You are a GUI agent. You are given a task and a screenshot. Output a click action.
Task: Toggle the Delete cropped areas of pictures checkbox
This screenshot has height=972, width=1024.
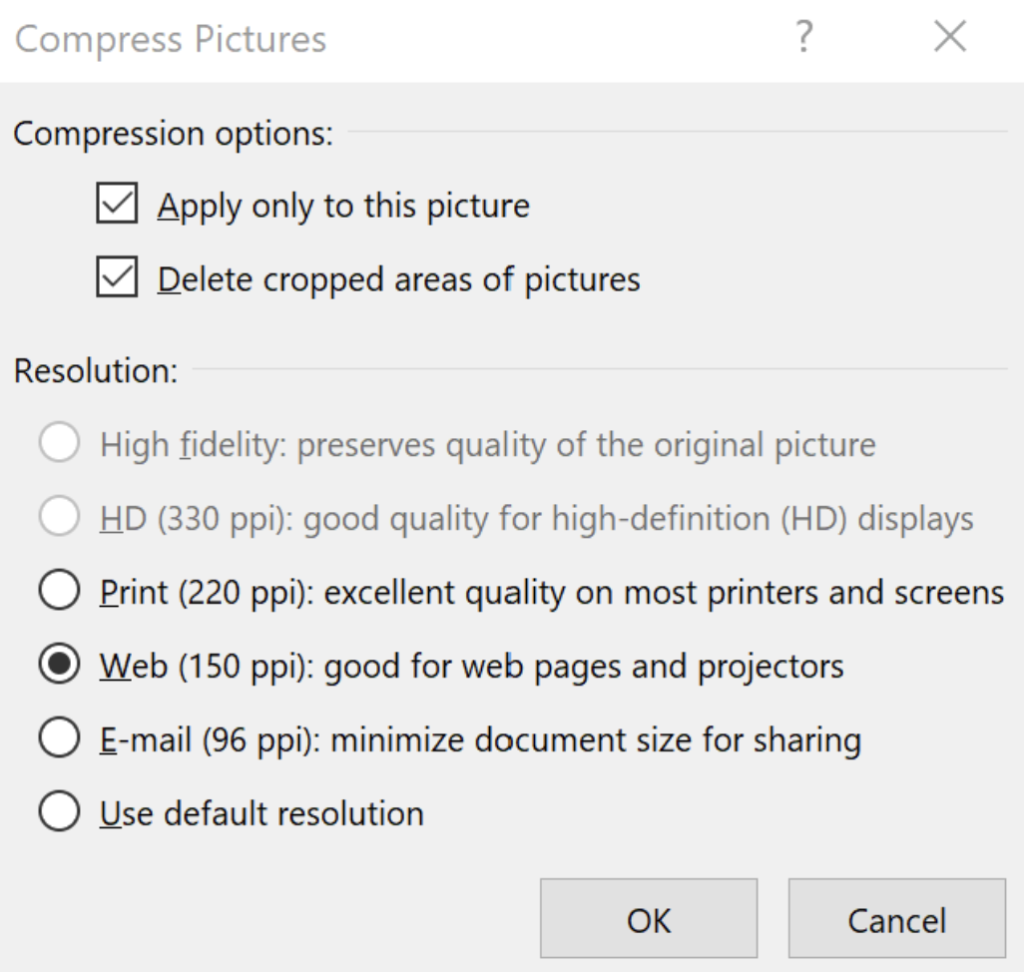(x=117, y=277)
